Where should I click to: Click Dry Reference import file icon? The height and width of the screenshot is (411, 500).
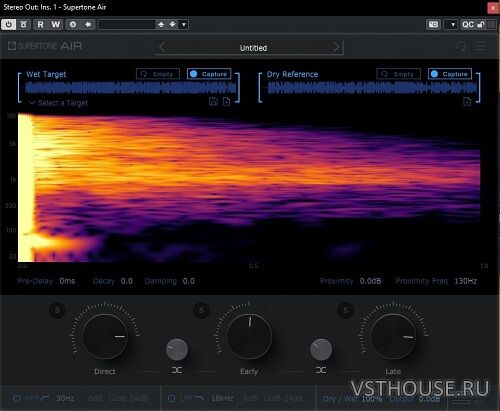click(467, 101)
